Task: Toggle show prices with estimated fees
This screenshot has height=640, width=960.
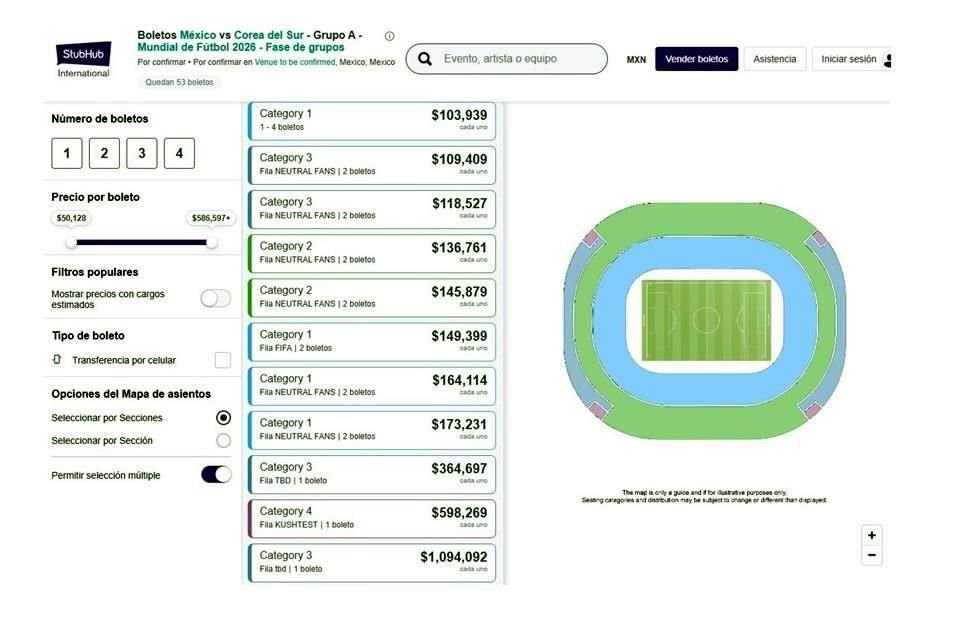Action: point(215,298)
